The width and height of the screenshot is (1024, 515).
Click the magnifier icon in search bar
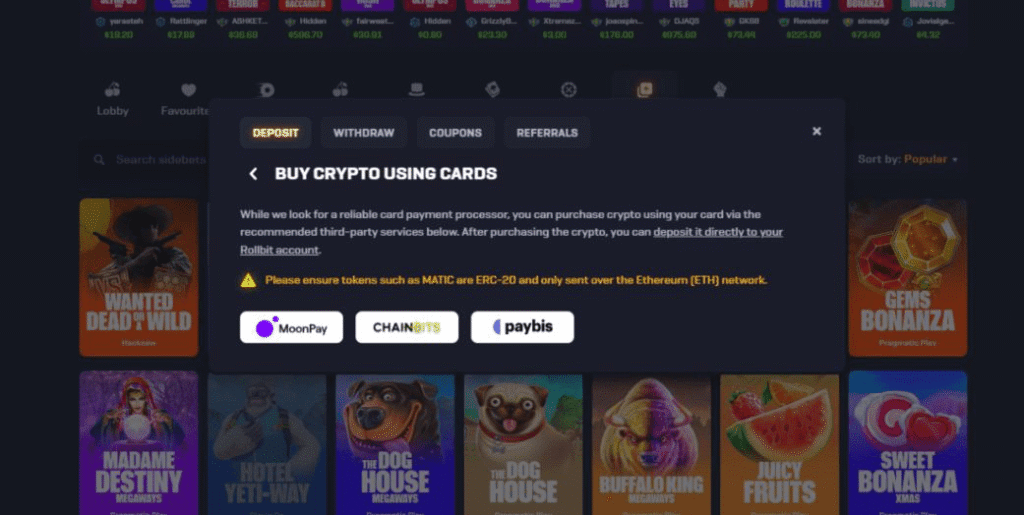click(99, 159)
